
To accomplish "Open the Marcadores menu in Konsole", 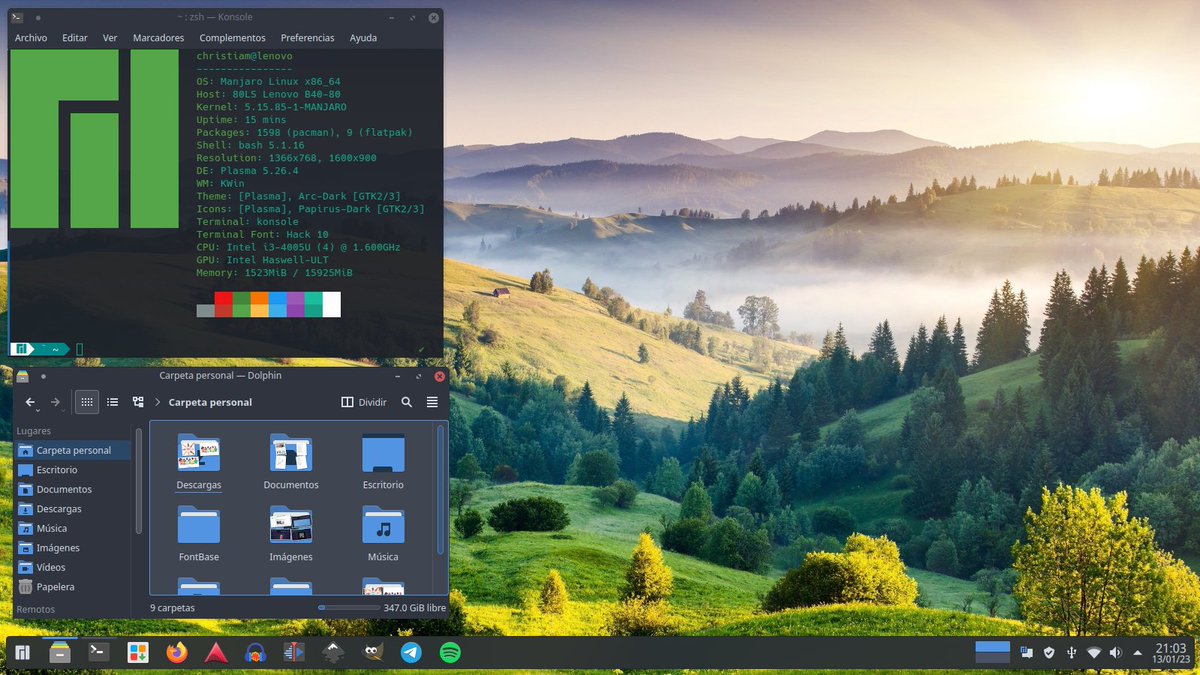I will point(158,37).
